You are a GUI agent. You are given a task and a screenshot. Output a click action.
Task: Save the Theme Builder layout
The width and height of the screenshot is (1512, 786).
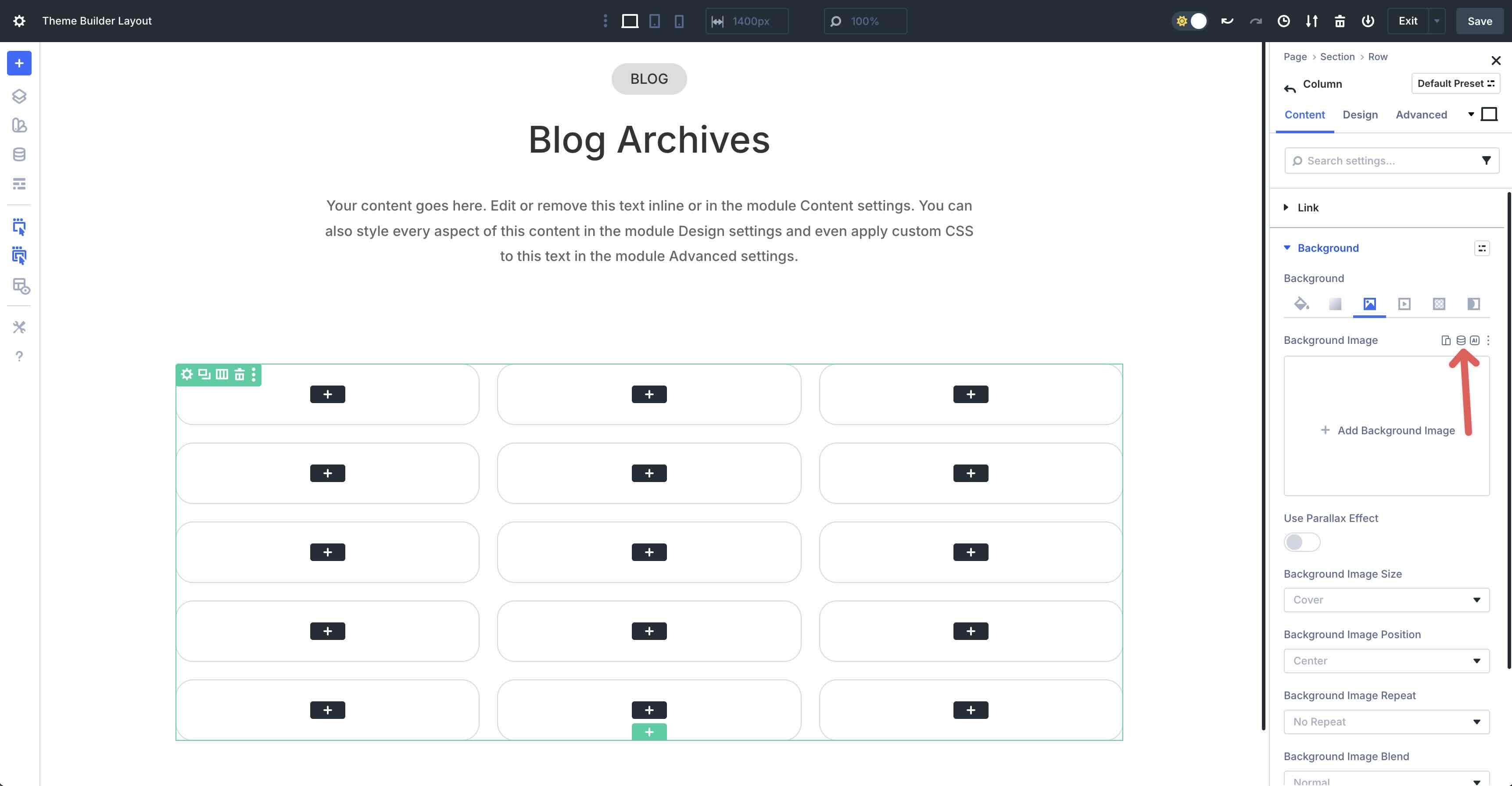[1479, 21]
